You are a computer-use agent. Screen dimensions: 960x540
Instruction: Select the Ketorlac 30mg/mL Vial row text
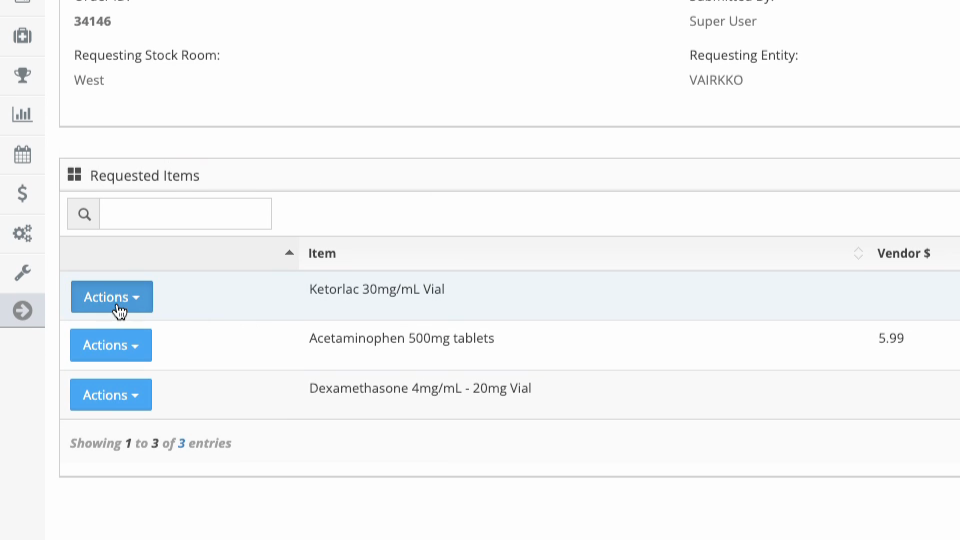[x=377, y=289]
